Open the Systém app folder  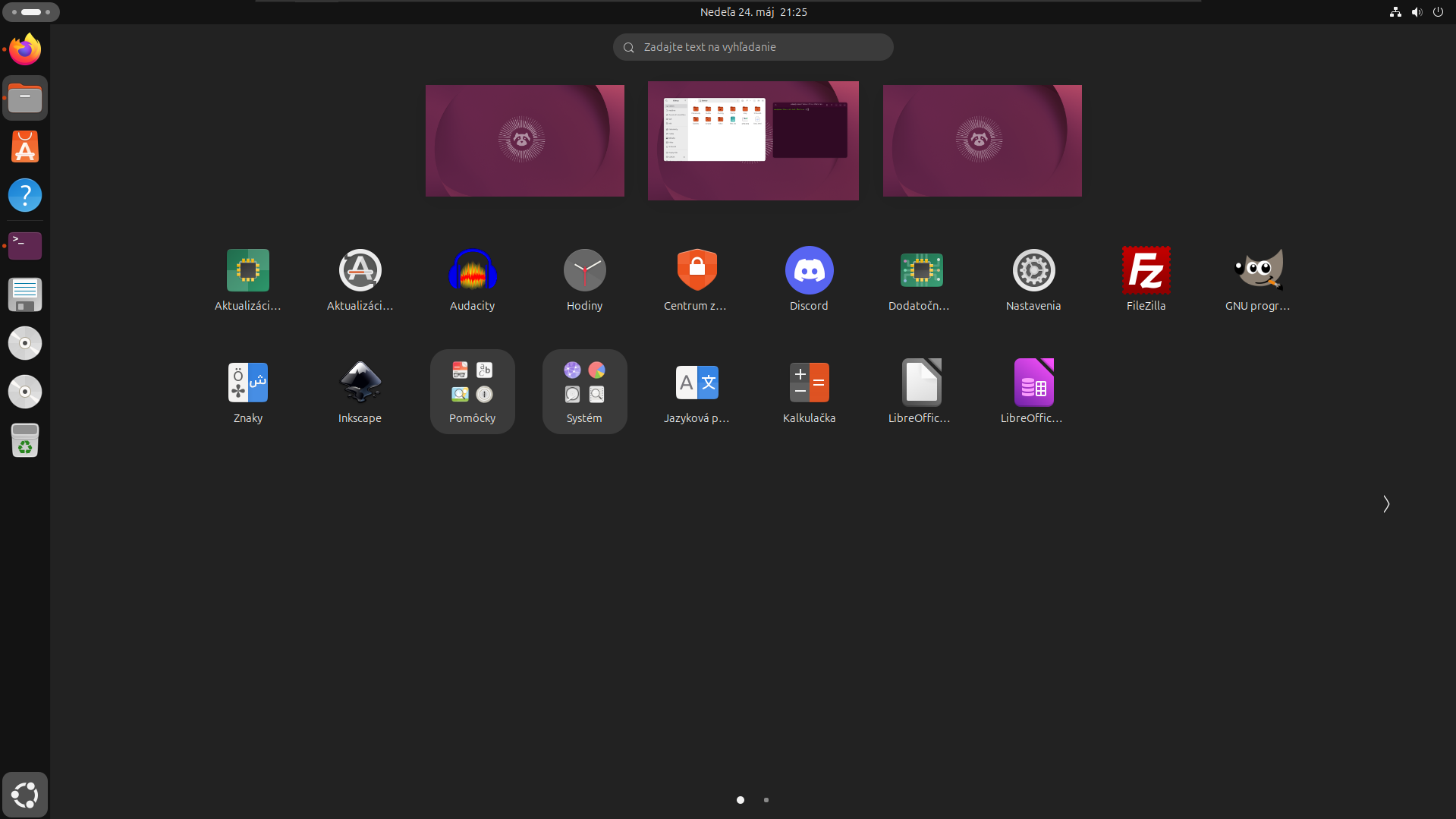pyautogui.click(x=584, y=392)
